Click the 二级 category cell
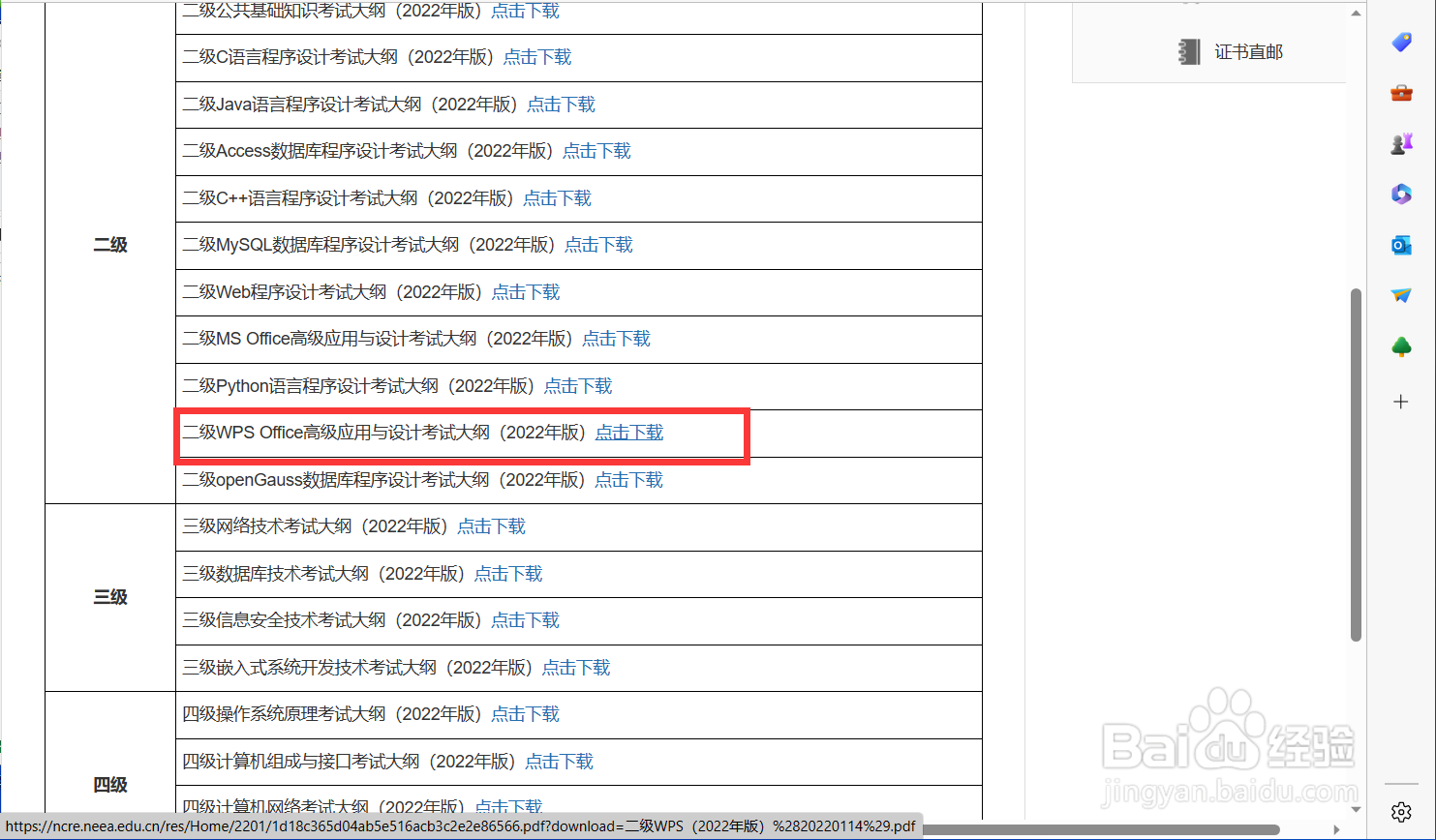The width and height of the screenshot is (1436, 840). tap(110, 245)
